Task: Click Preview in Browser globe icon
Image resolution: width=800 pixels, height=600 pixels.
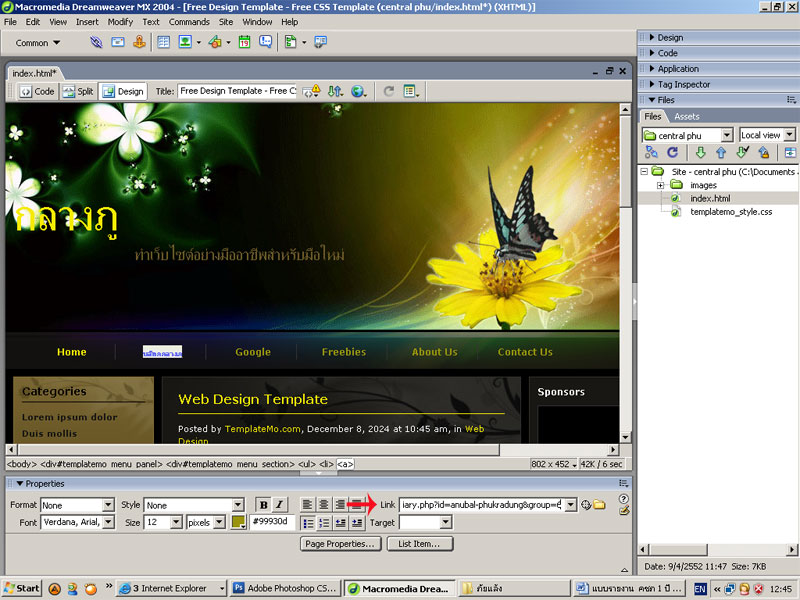Action: [358, 91]
